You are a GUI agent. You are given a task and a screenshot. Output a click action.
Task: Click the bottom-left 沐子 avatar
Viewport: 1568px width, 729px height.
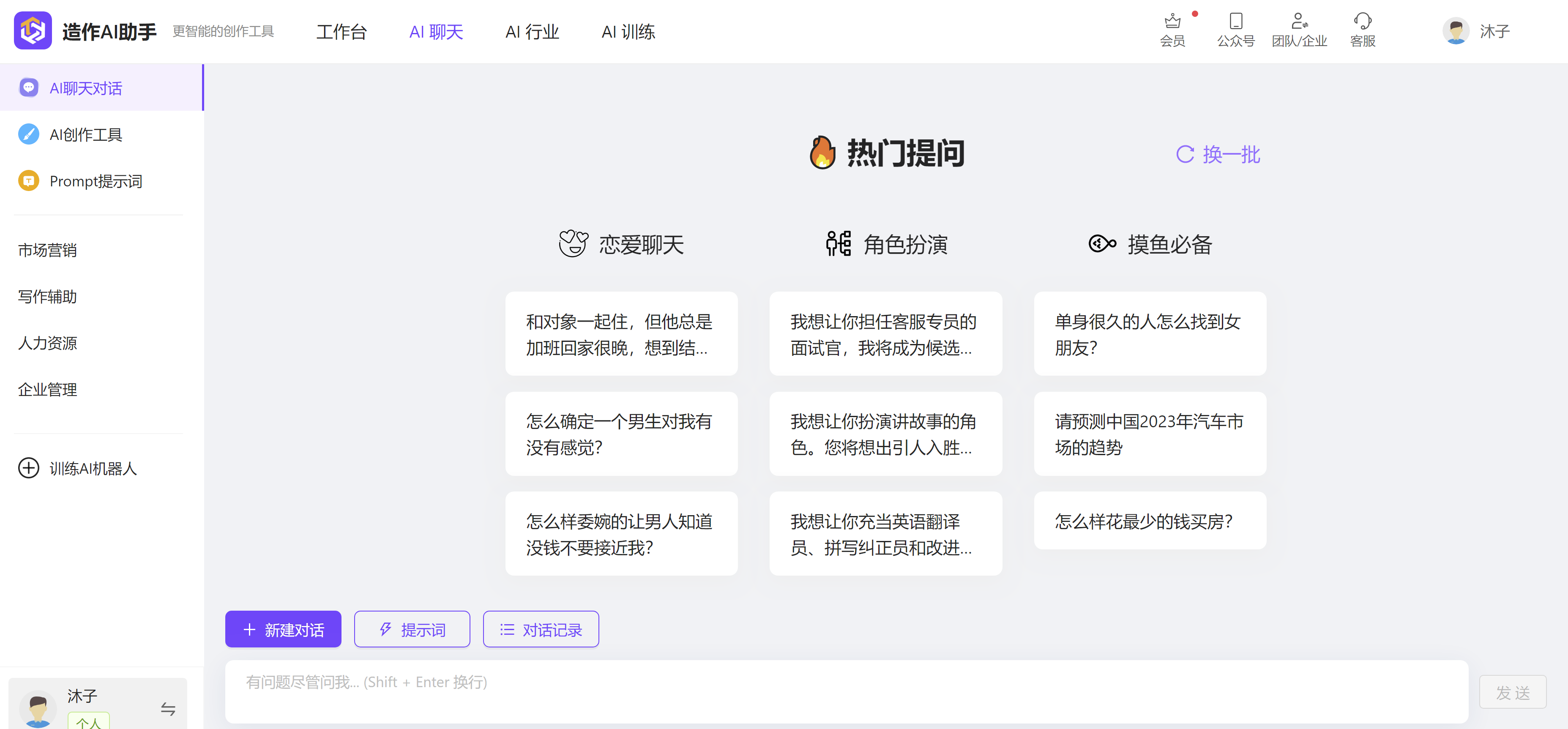pyautogui.click(x=38, y=709)
